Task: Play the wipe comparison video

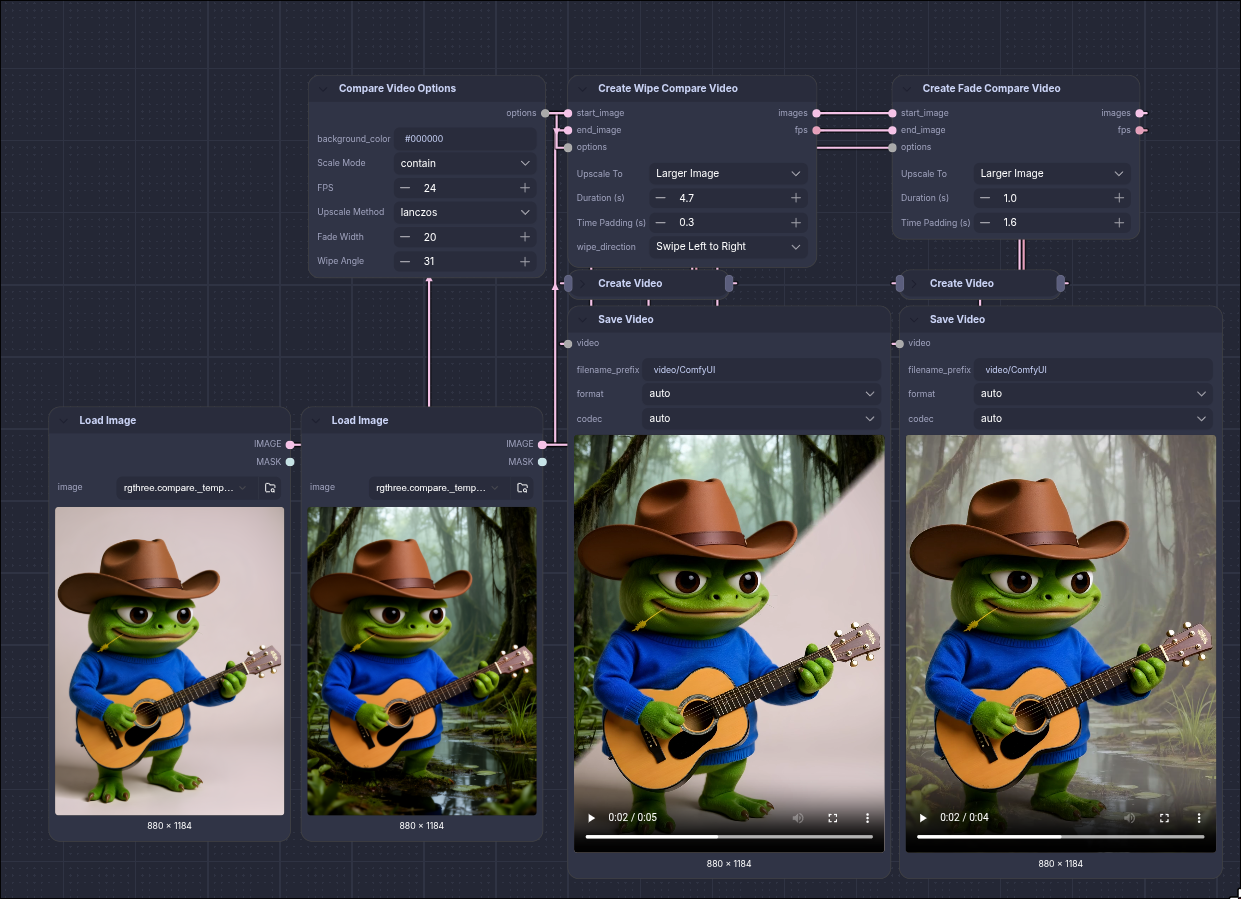Action: point(591,818)
